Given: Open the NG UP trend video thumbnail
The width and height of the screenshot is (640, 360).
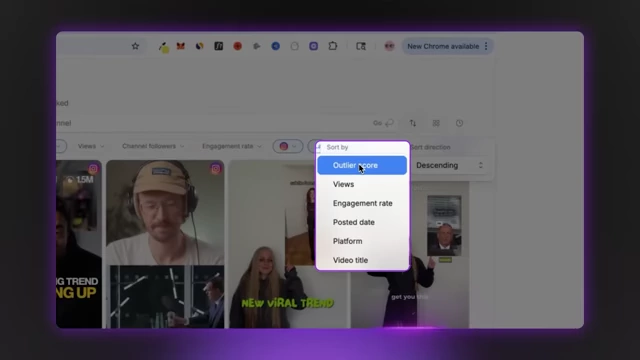Looking at the screenshot, I should point(79,244).
